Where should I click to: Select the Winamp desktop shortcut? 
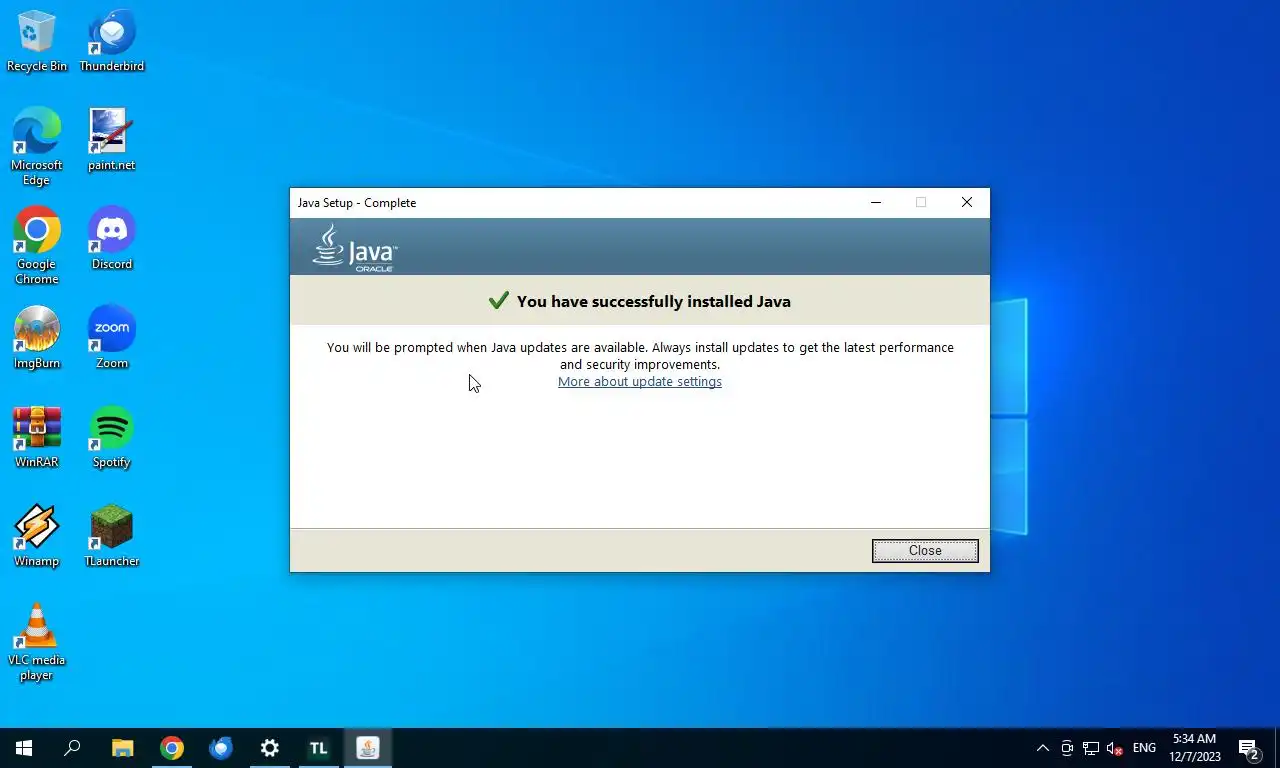(37, 535)
